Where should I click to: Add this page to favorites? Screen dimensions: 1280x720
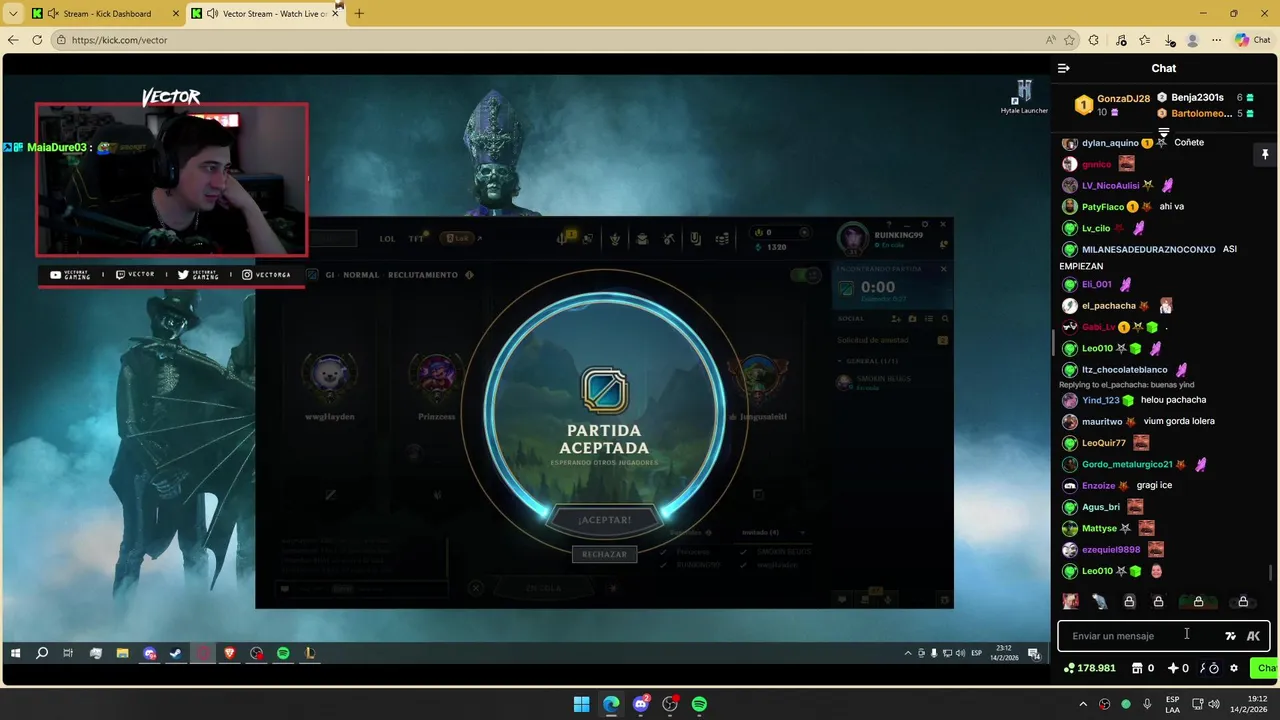click(x=1069, y=40)
